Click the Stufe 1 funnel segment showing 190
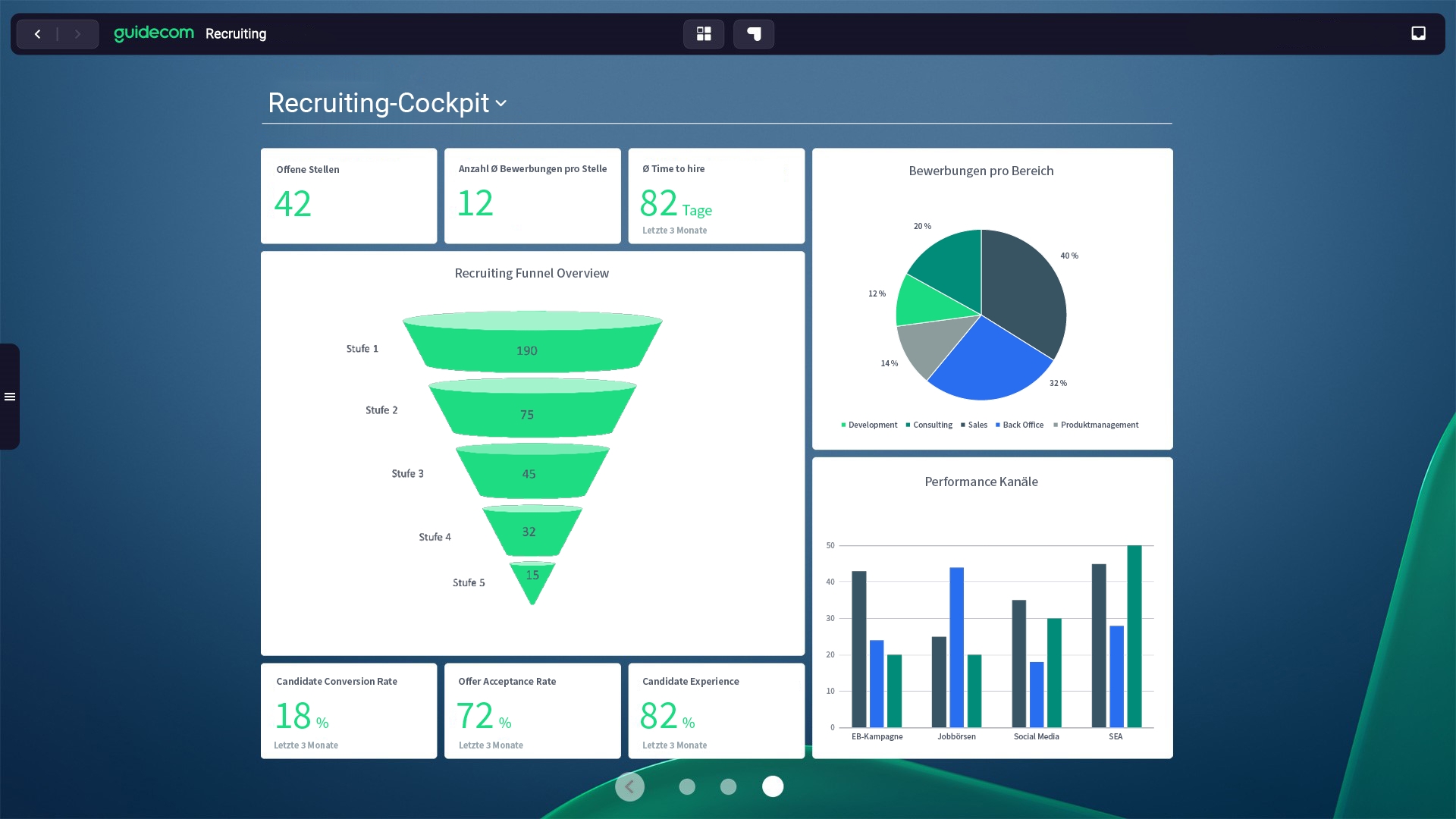The height and width of the screenshot is (819, 1456). click(x=531, y=349)
